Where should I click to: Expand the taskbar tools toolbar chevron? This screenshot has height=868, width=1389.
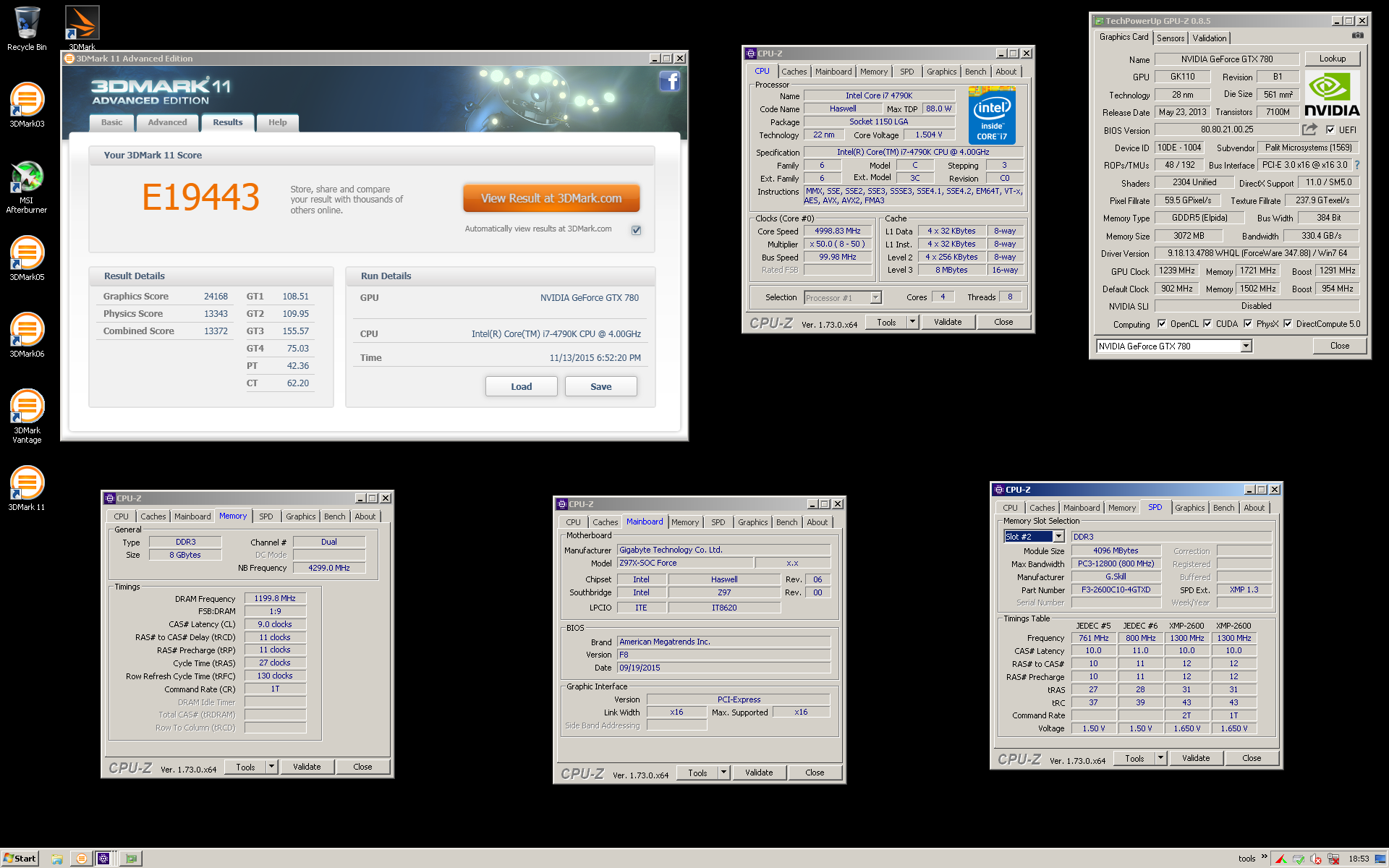click(x=1265, y=858)
